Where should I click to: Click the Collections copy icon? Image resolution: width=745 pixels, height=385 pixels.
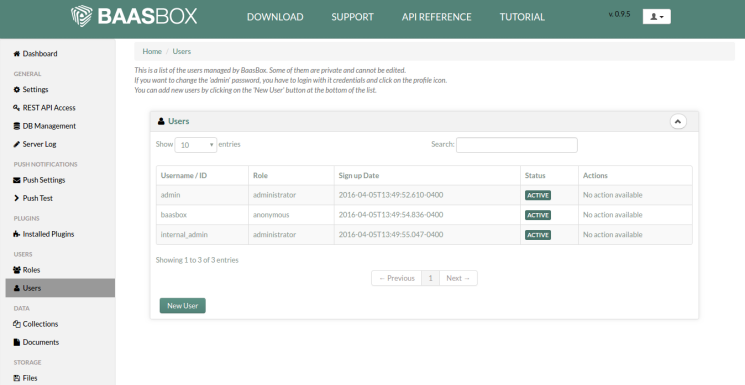click(x=17, y=324)
